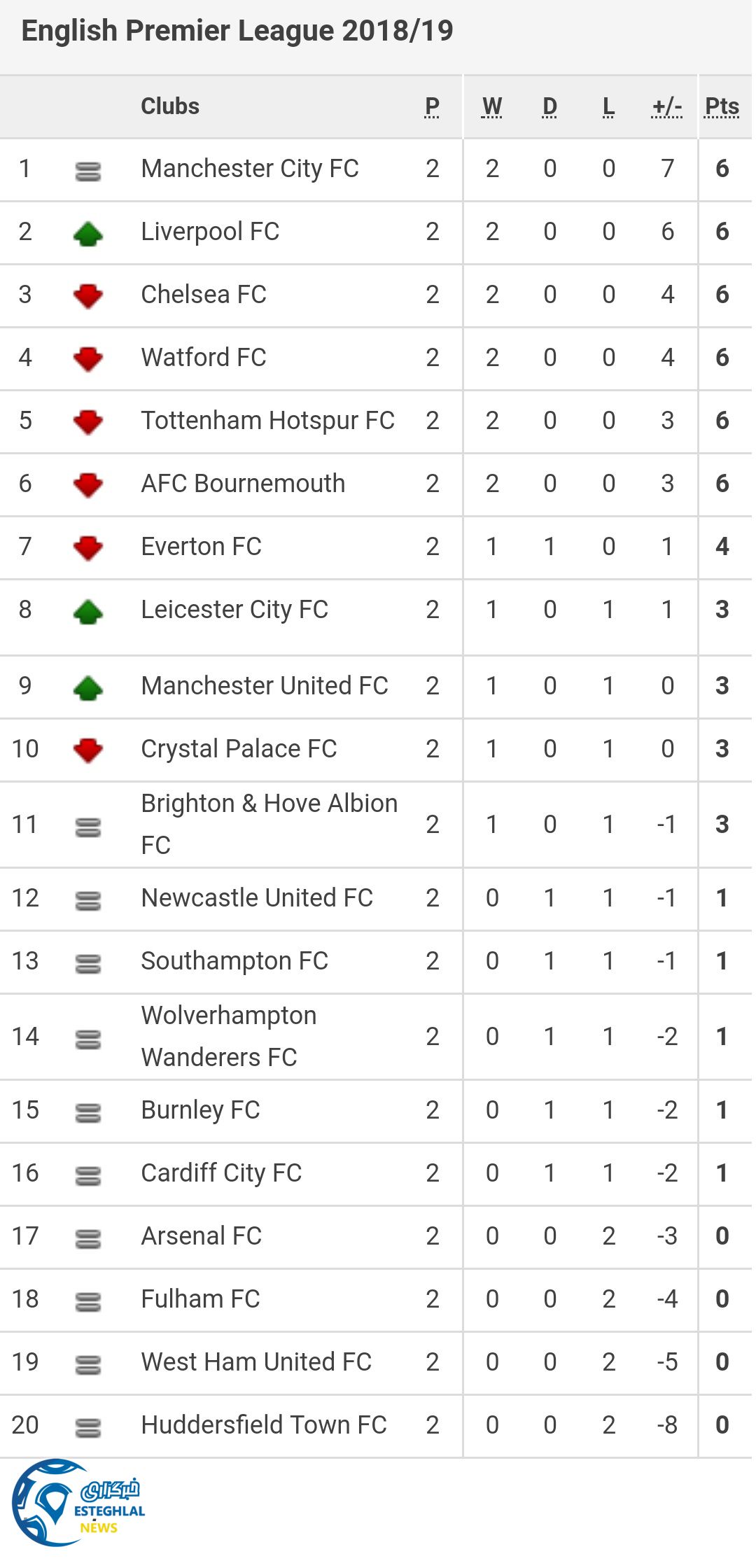Screen dimensions: 756x1568
Task: Click the red down arrow beside Chelsea FC
Action: pyautogui.click(x=88, y=296)
